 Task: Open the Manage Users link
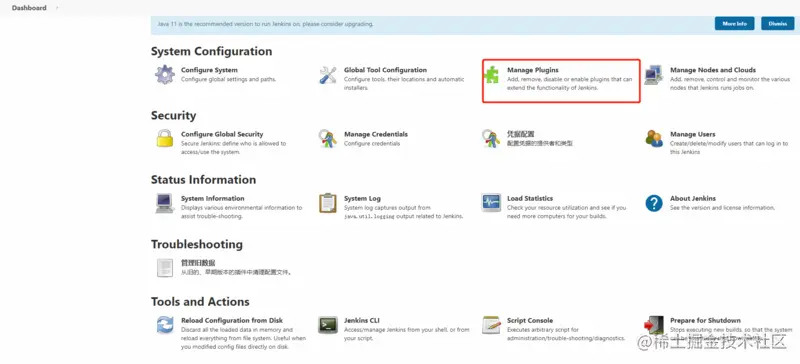(x=692, y=134)
